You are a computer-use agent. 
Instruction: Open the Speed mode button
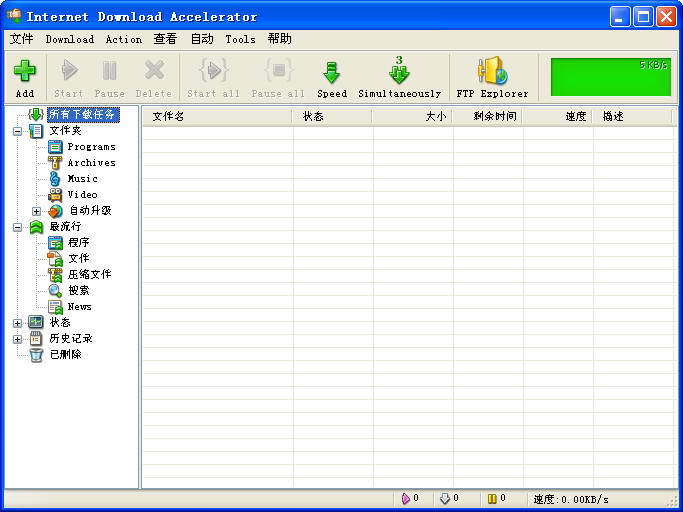(x=332, y=78)
